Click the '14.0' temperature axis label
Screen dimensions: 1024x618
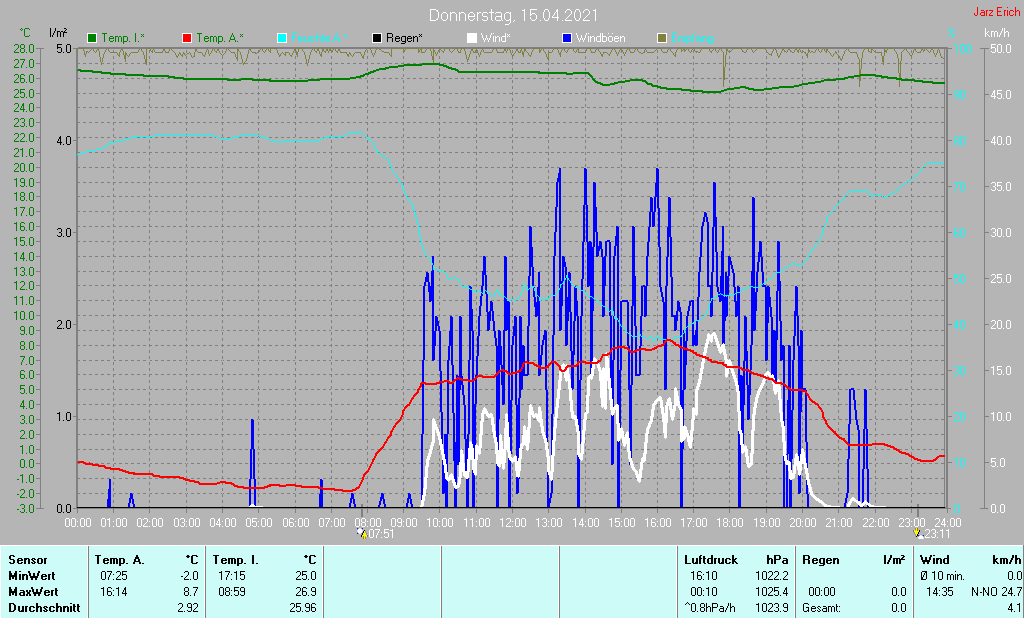[x=24, y=256]
